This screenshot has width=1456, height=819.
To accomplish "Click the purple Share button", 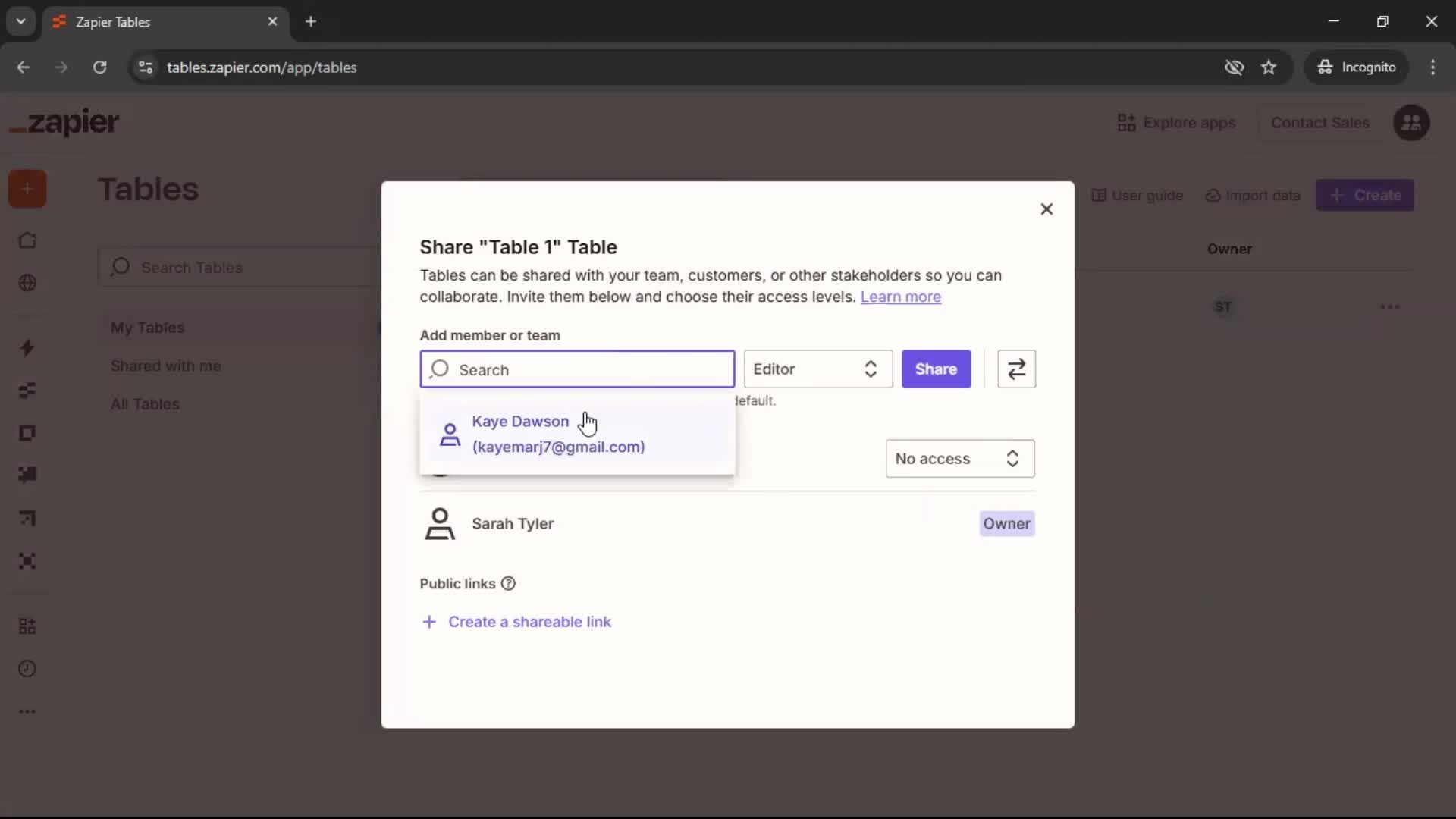I will tap(936, 369).
